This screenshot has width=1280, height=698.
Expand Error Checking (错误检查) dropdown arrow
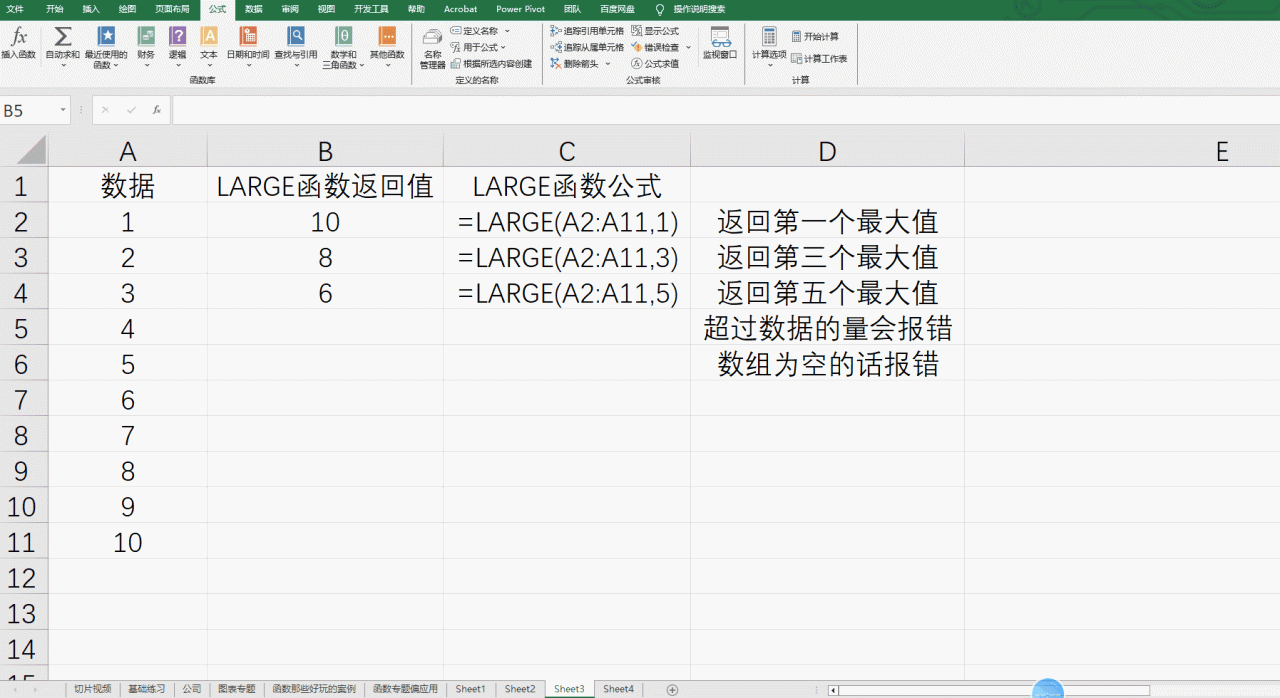pyautogui.click(x=688, y=47)
